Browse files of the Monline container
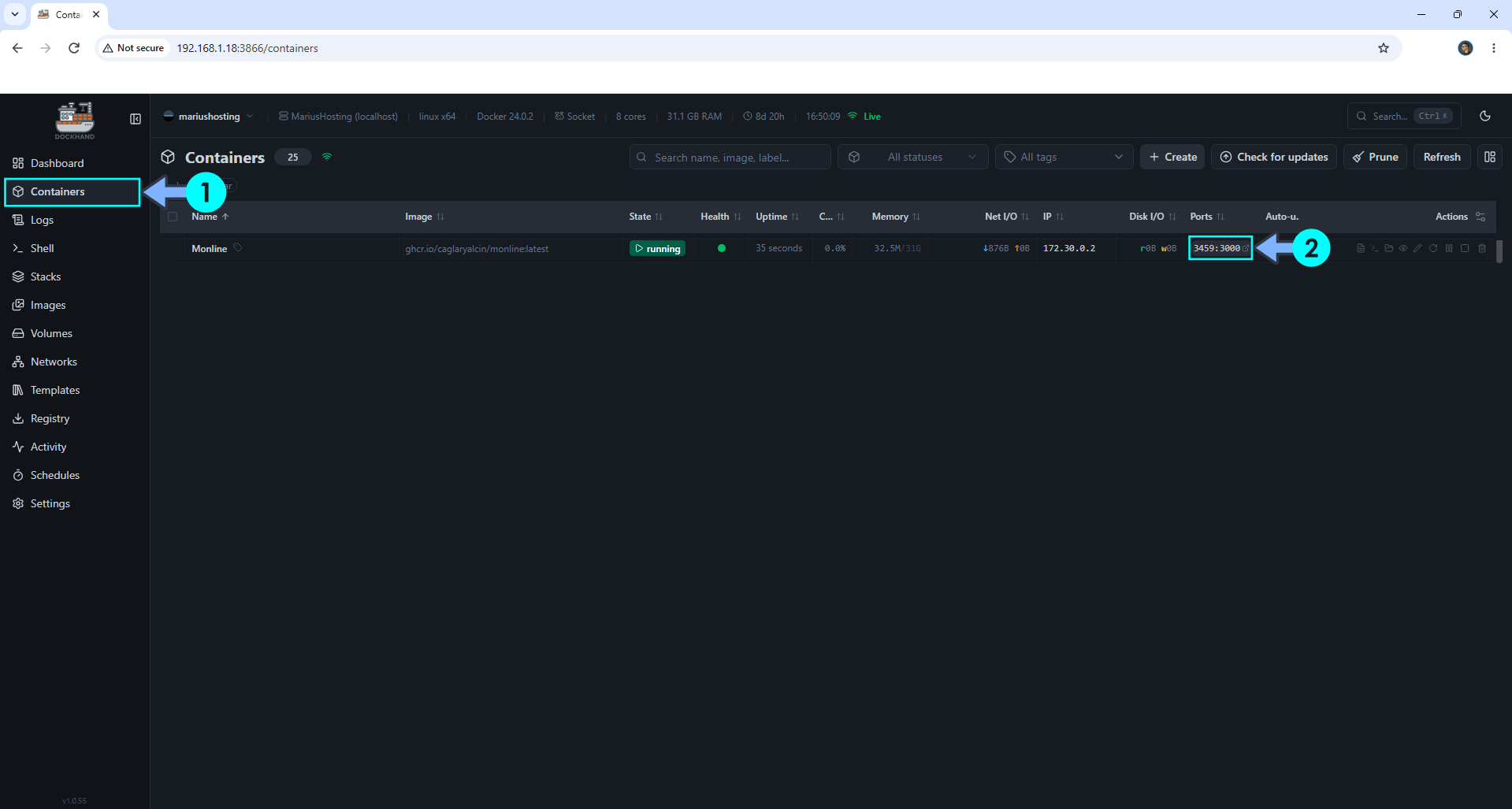 1389,248
